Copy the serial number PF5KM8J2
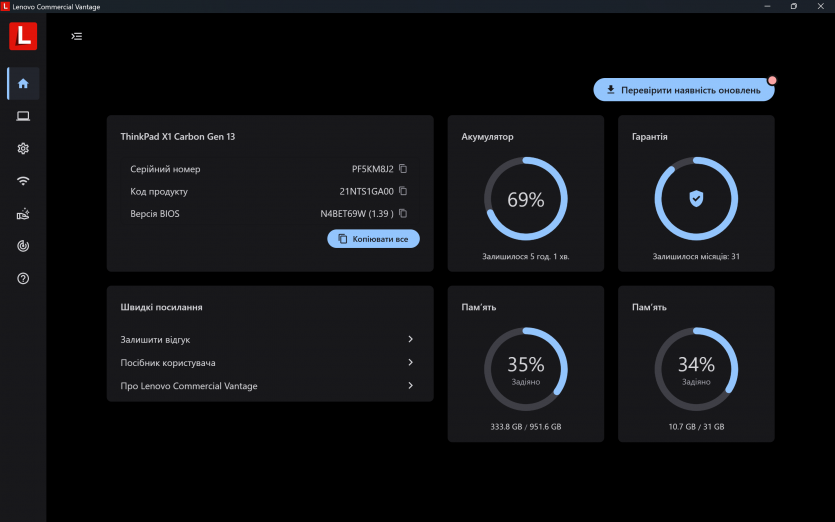835x522 pixels. click(x=403, y=169)
